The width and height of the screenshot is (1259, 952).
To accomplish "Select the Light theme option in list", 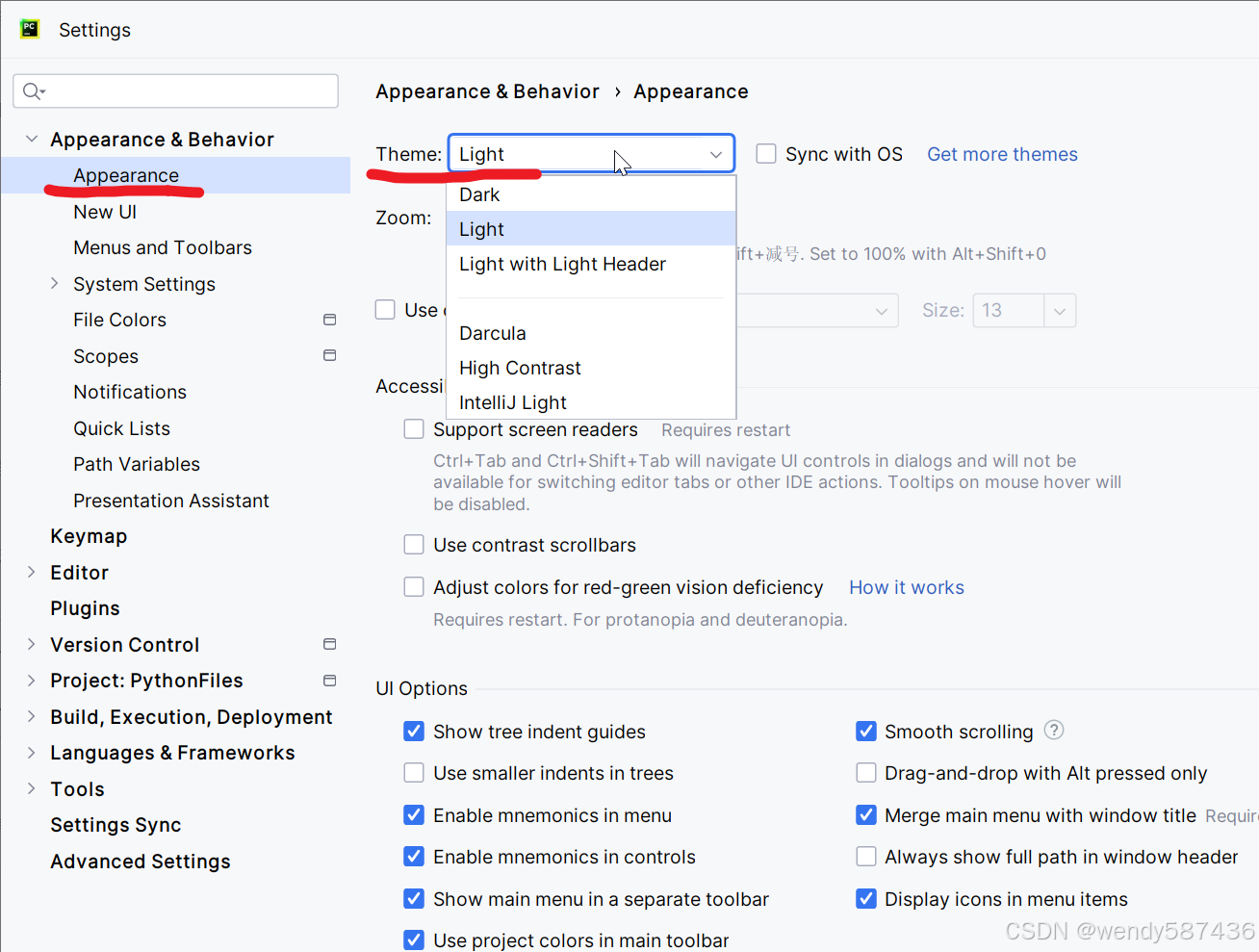I will 591,229.
